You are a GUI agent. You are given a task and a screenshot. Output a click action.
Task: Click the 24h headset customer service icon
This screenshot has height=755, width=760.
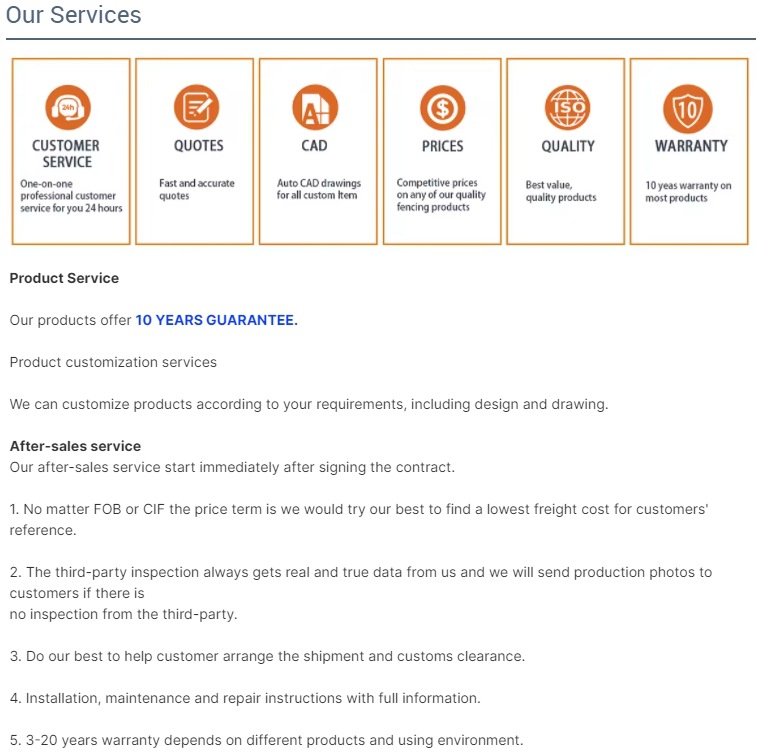[x=68, y=108]
